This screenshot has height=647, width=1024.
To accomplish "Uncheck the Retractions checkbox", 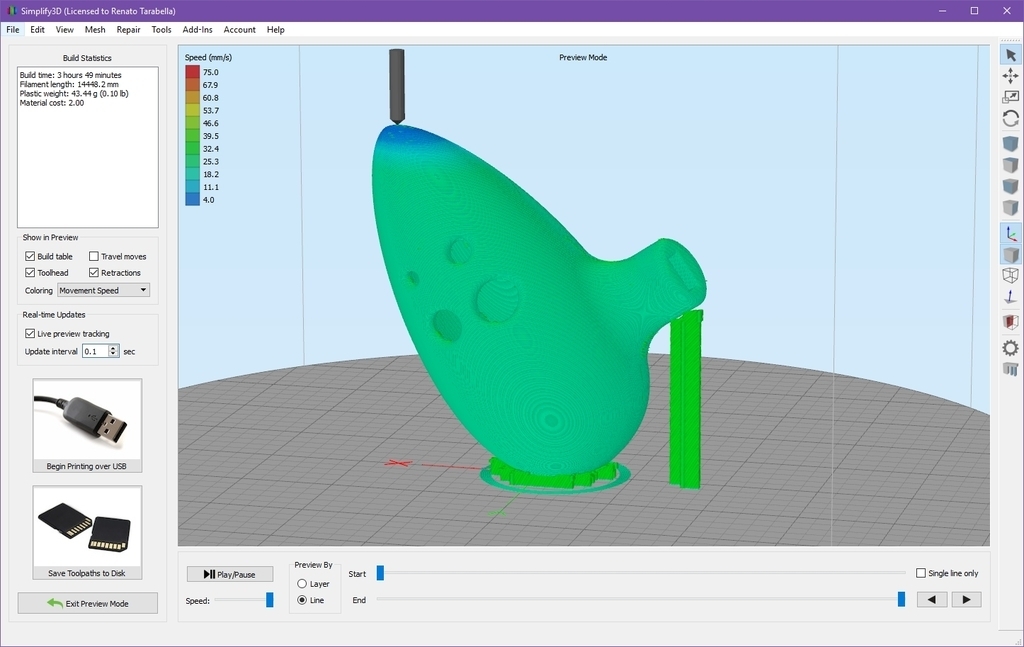I will [x=94, y=273].
